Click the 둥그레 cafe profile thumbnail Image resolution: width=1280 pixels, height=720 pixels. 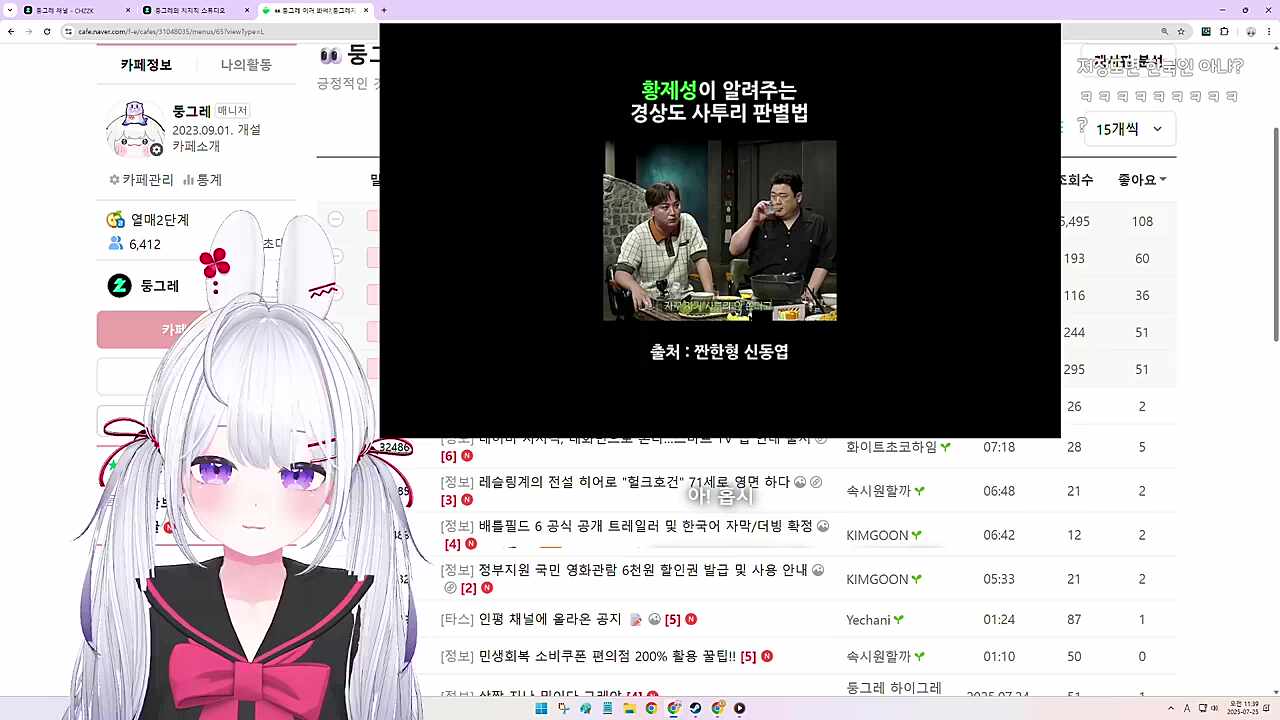coord(135,129)
